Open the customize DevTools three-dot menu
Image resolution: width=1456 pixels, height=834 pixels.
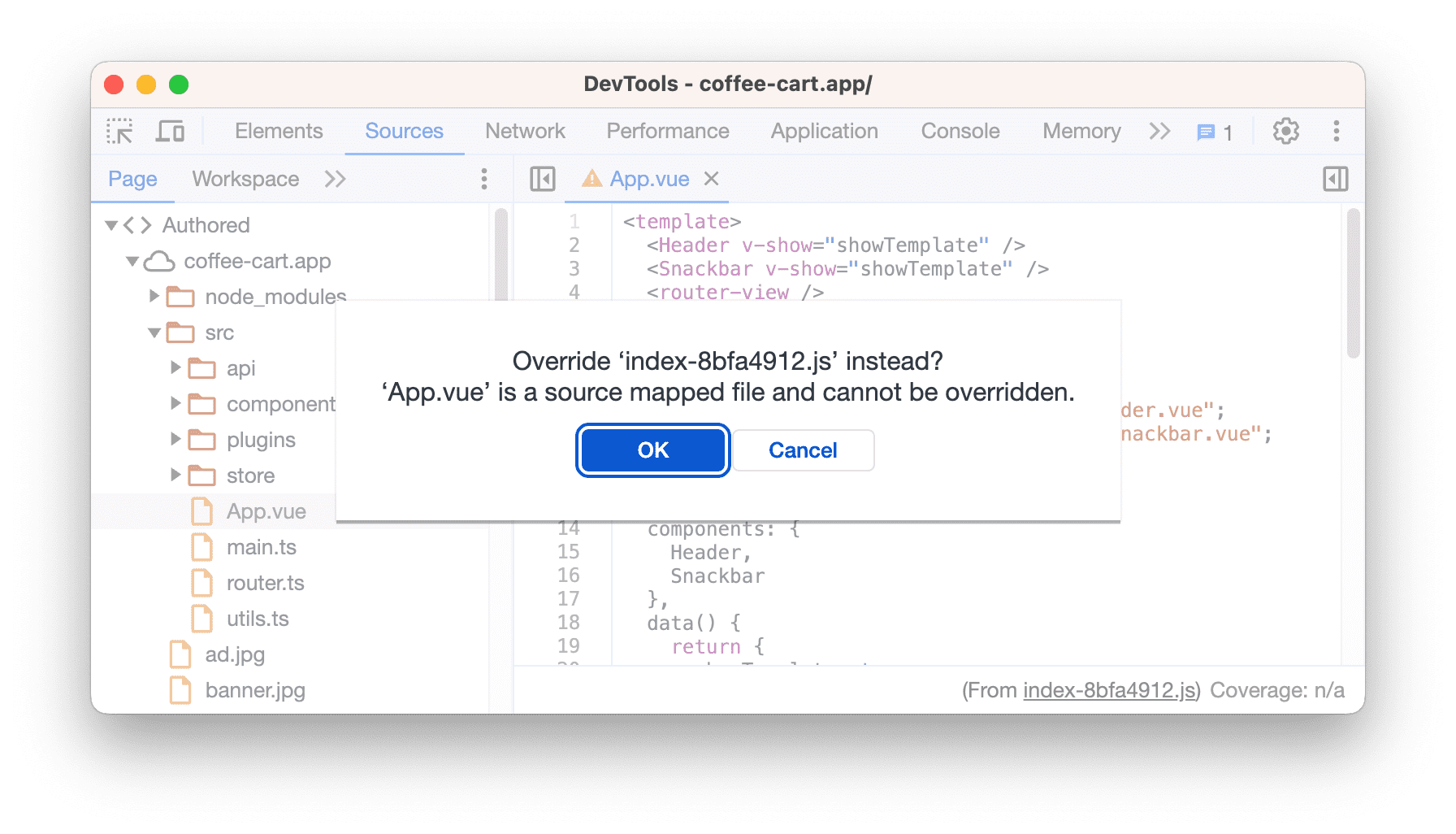click(1336, 131)
